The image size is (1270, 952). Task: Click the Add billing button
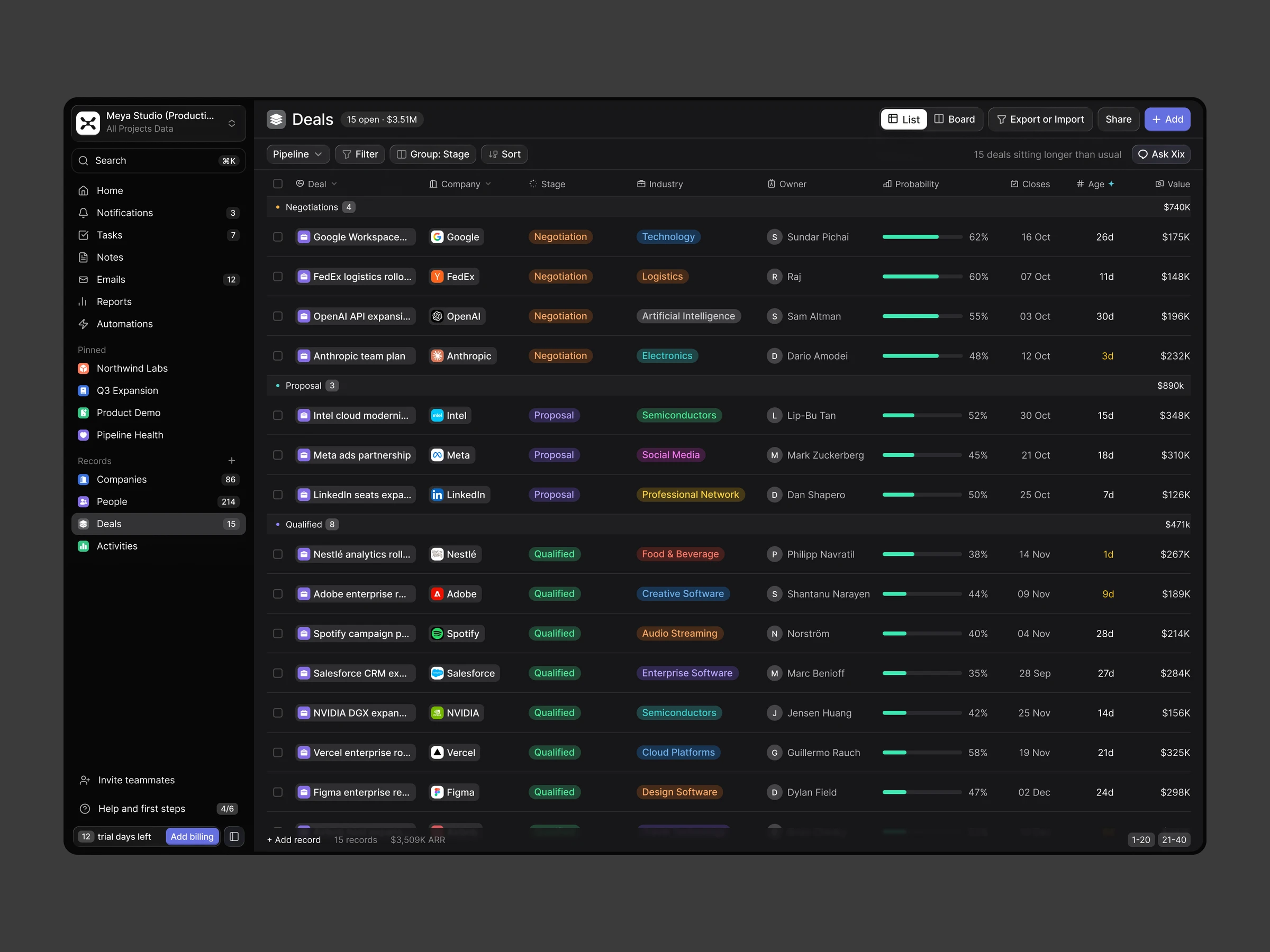click(x=192, y=837)
